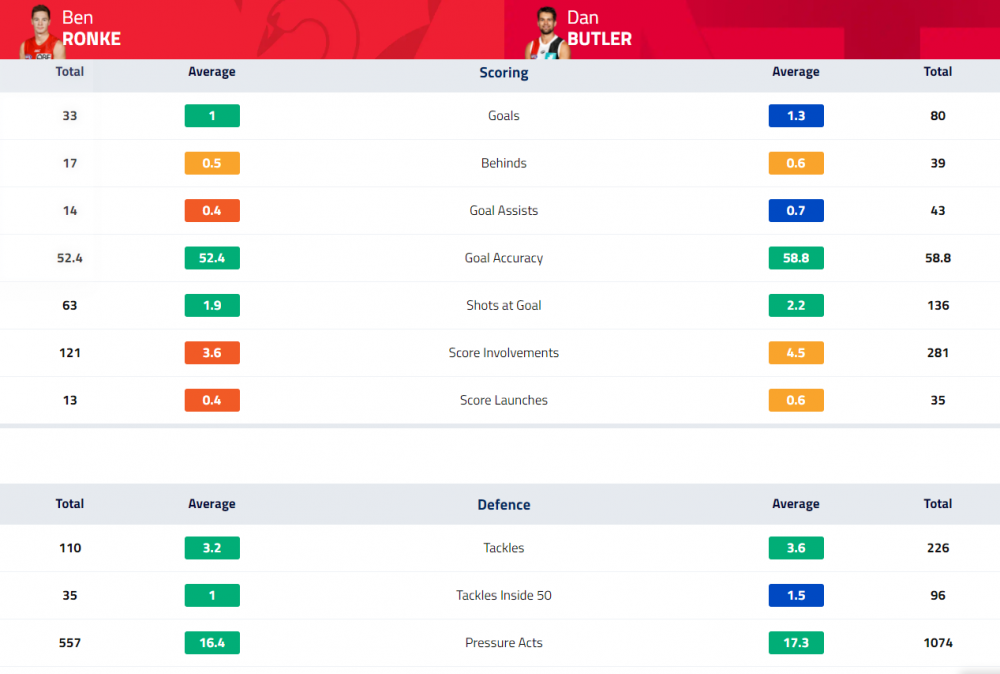
Task: Open Dan Butler's name link
Action: (x=599, y=29)
